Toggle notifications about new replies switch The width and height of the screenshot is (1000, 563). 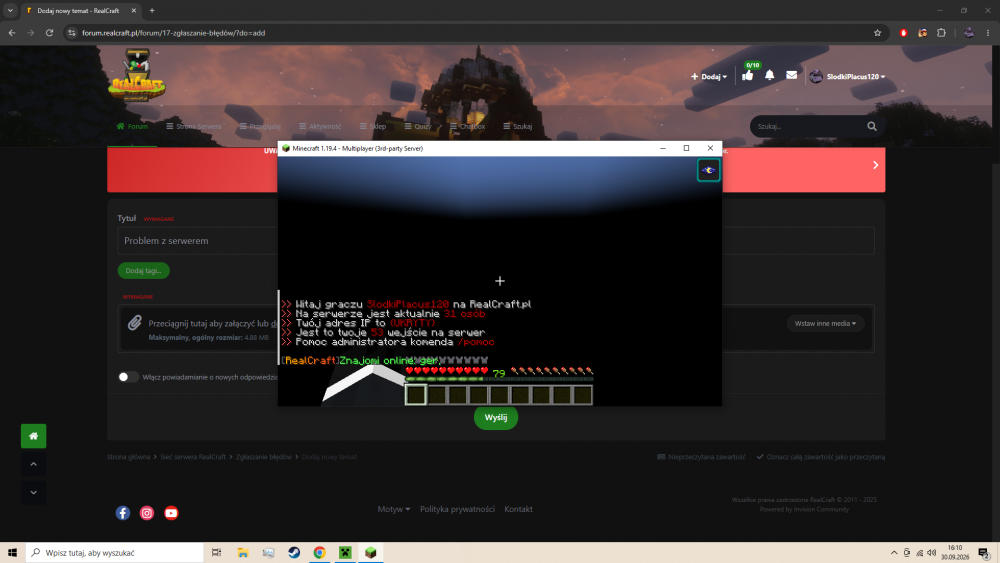(128, 377)
